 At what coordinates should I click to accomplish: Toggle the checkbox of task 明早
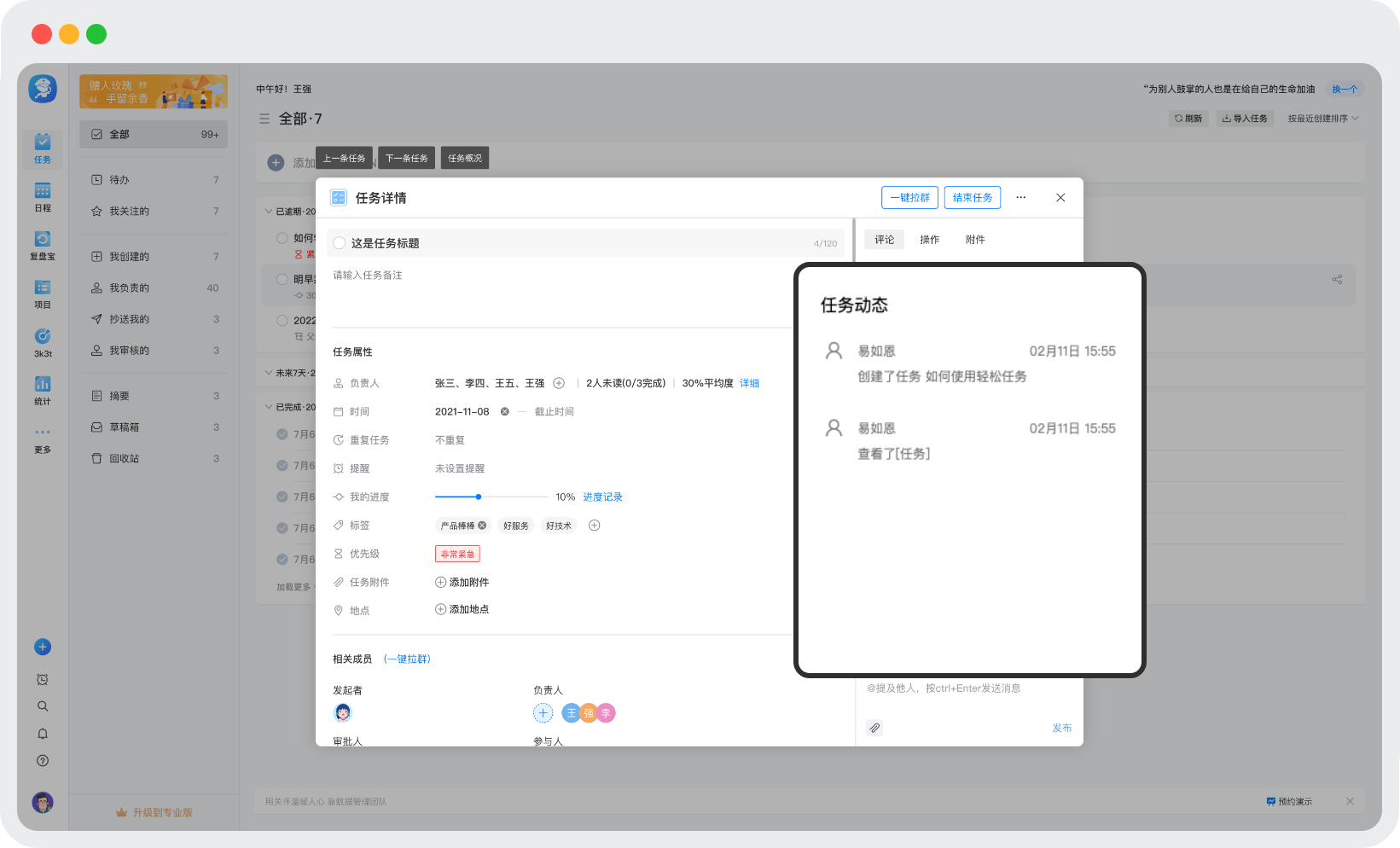[282, 279]
